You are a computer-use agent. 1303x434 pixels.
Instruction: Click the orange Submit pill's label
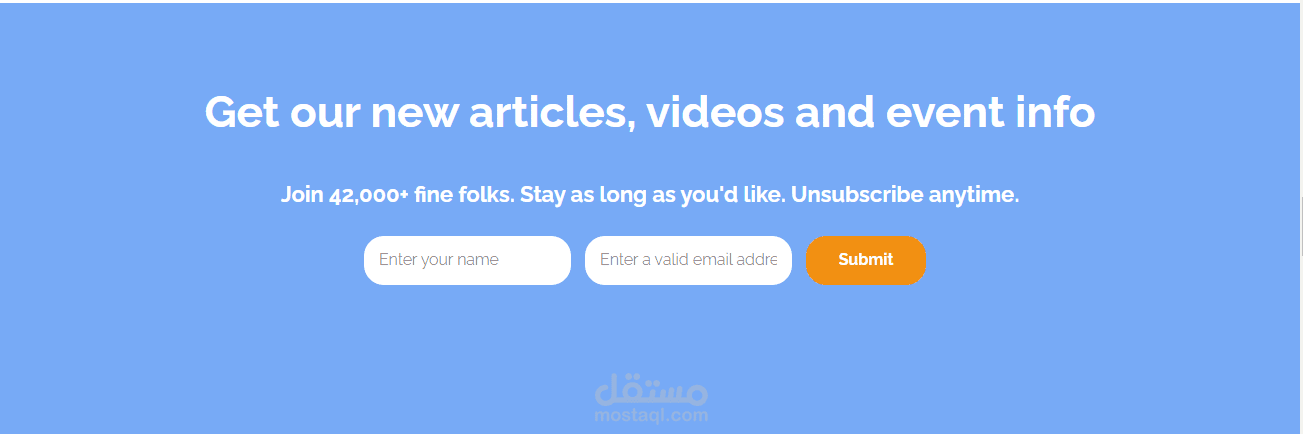click(x=865, y=260)
